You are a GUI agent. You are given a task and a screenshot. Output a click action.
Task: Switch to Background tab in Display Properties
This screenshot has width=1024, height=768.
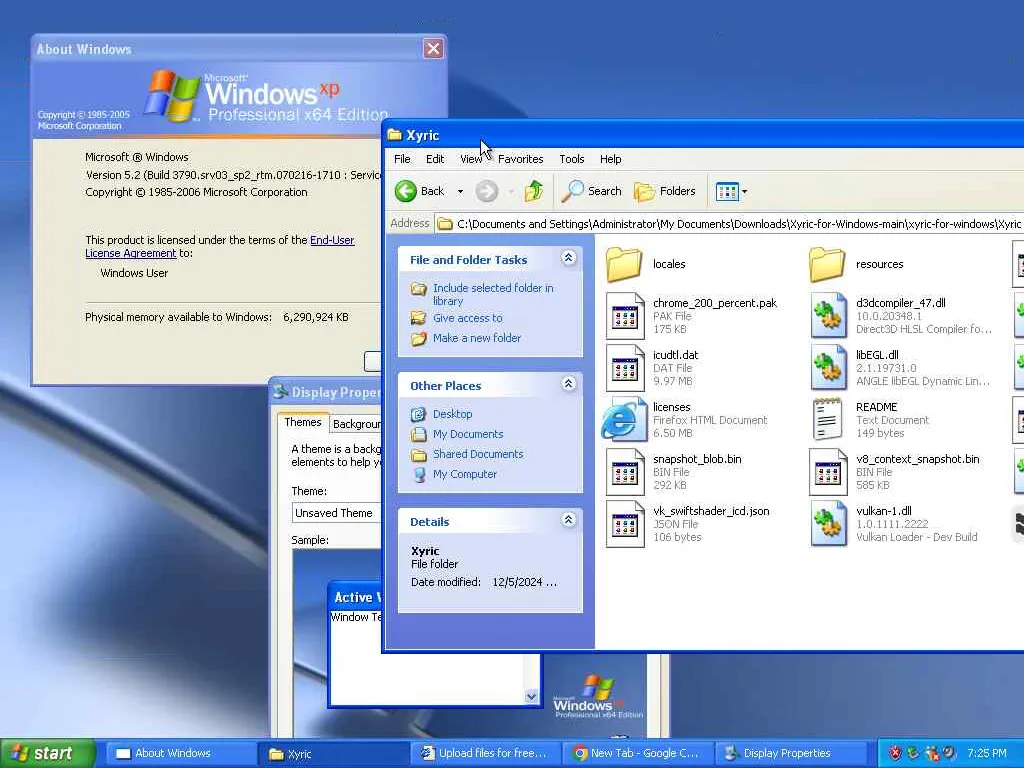coord(356,424)
